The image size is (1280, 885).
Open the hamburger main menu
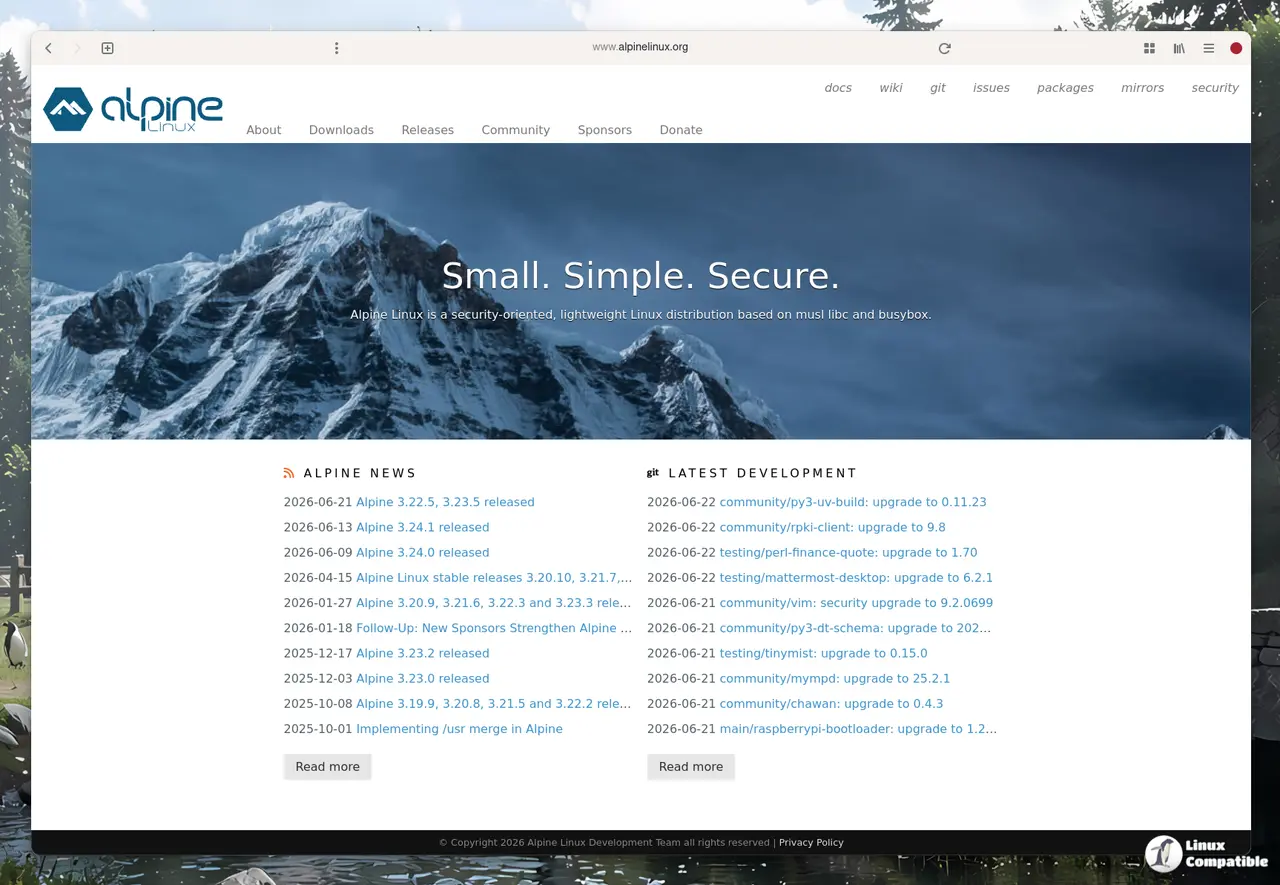click(1208, 48)
